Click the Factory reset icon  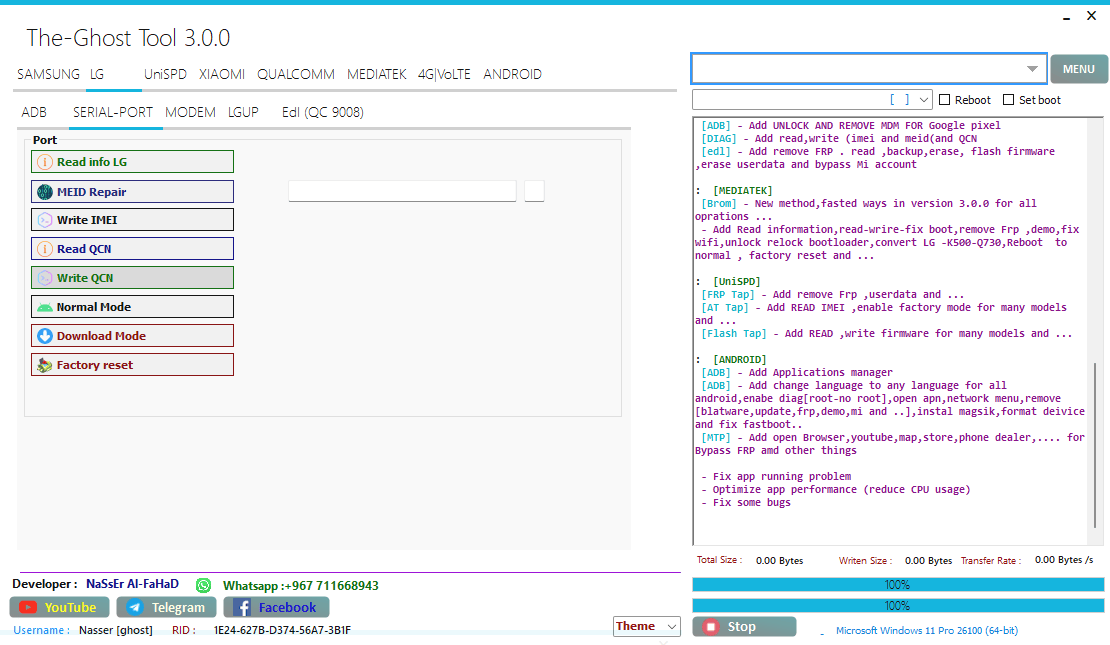(44, 365)
